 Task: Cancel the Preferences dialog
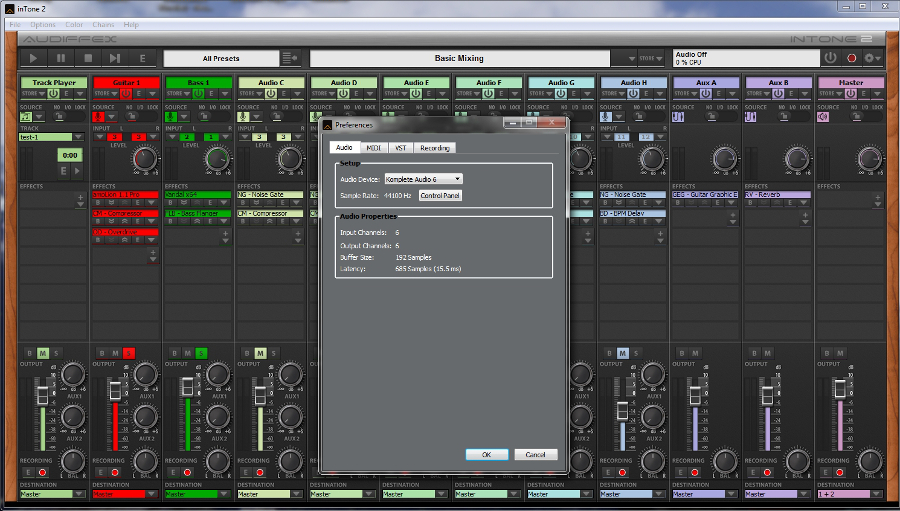pos(536,454)
